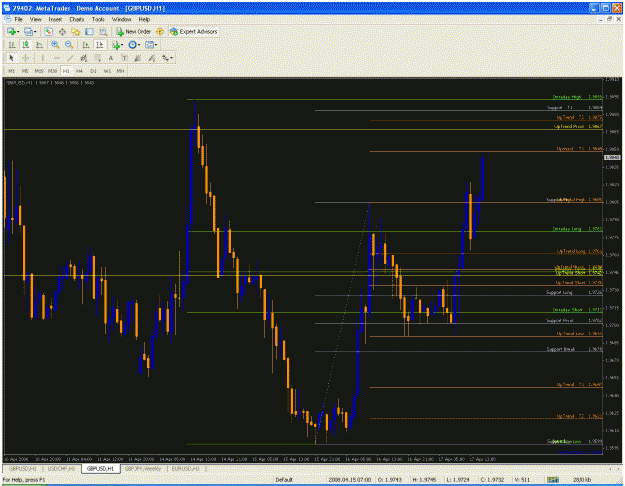Open the Help menu
Screen dimensions: 625x486
pyautogui.click(x=144, y=19)
